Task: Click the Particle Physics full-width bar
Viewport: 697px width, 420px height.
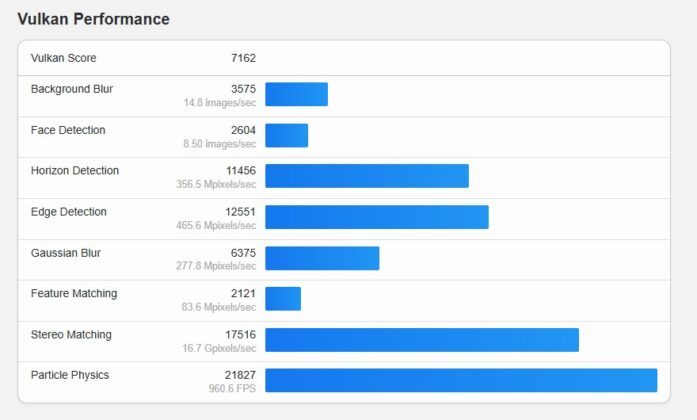Action: pyautogui.click(x=461, y=380)
